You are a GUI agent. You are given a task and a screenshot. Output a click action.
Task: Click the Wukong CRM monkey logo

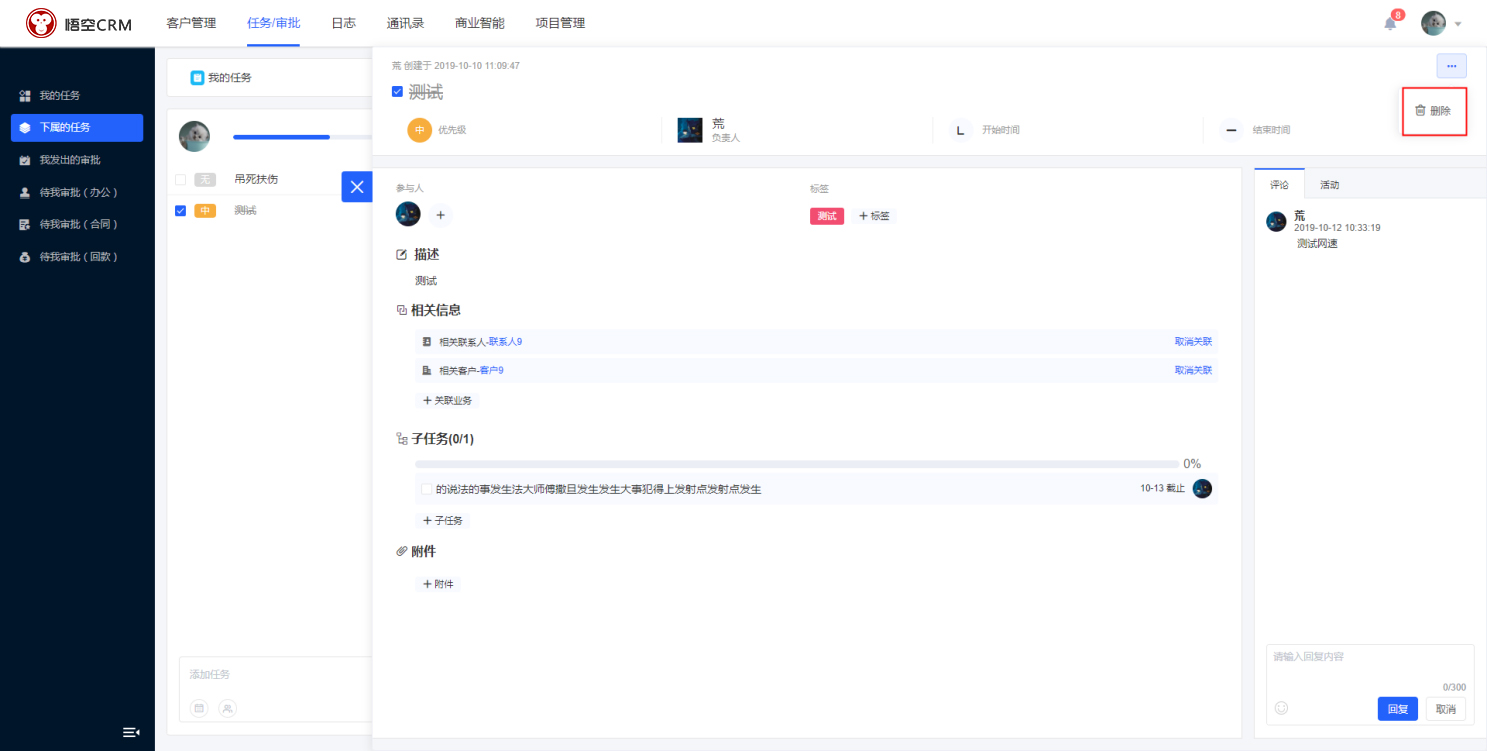41,23
